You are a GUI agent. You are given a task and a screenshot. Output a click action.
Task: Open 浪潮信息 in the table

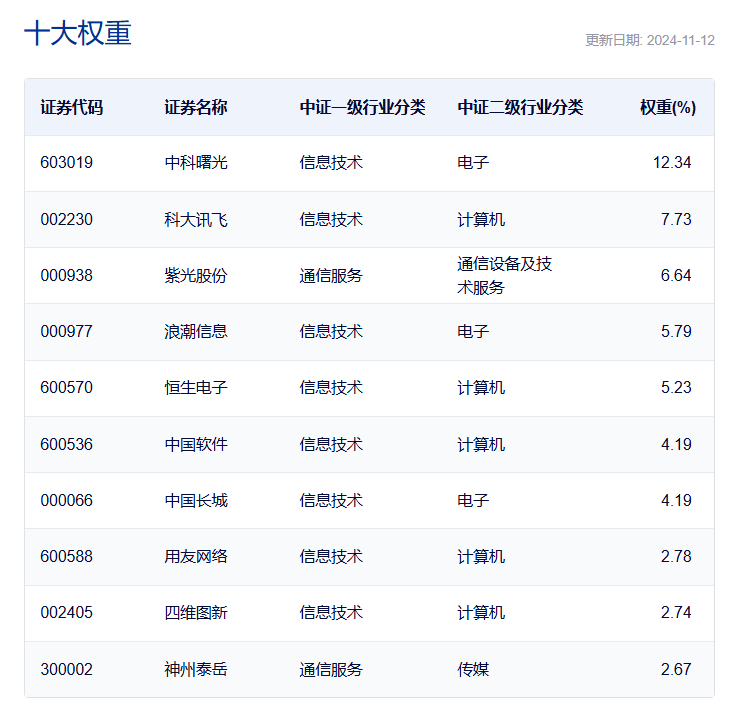pyautogui.click(x=195, y=331)
